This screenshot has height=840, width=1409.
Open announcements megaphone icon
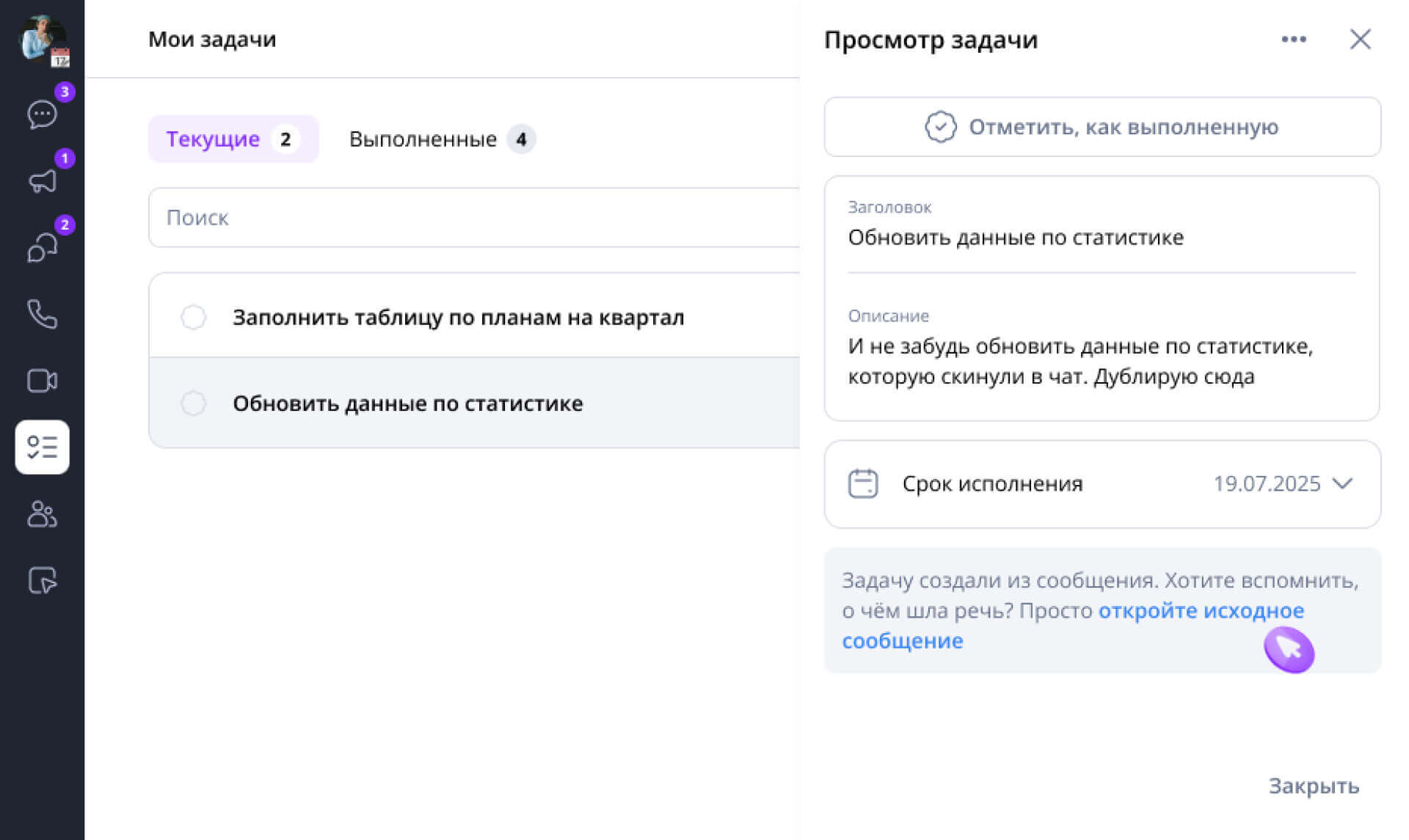tap(42, 180)
